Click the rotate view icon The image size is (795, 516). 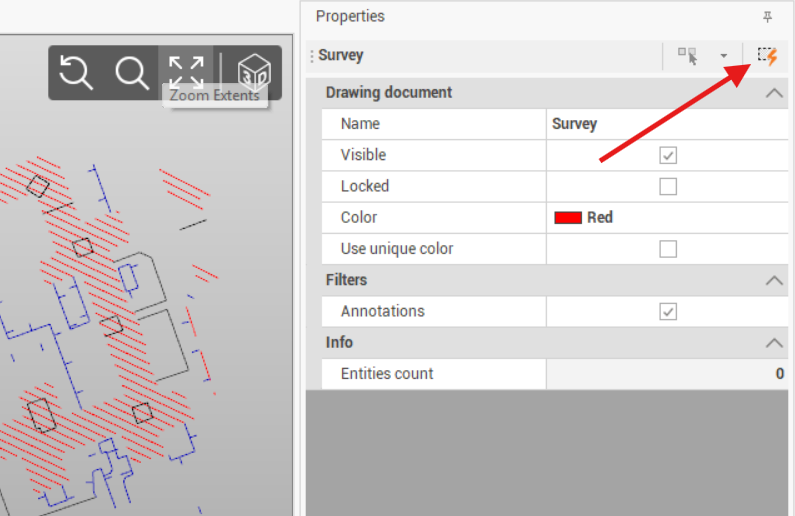pos(76,72)
